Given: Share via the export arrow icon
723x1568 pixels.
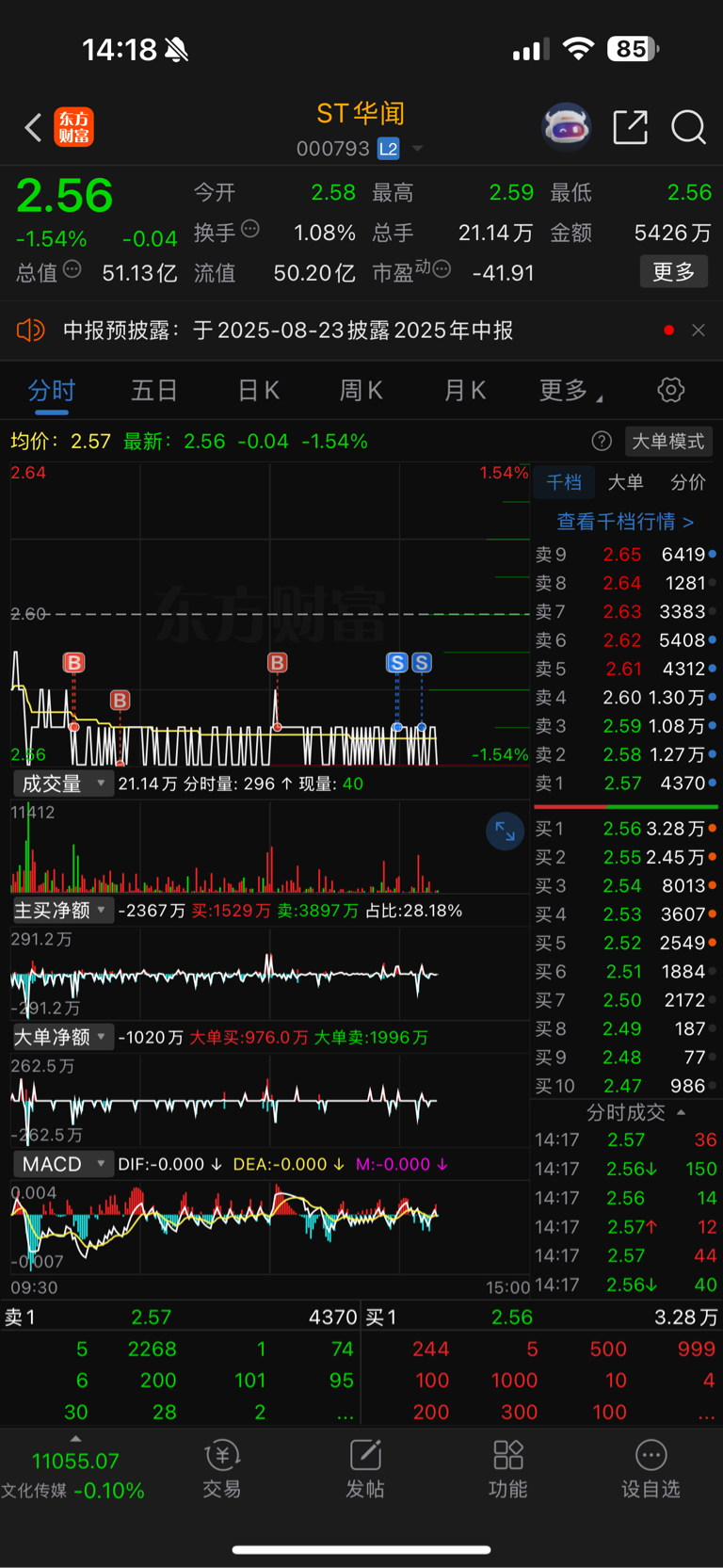Looking at the screenshot, I should pyautogui.click(x=630, y=127).
